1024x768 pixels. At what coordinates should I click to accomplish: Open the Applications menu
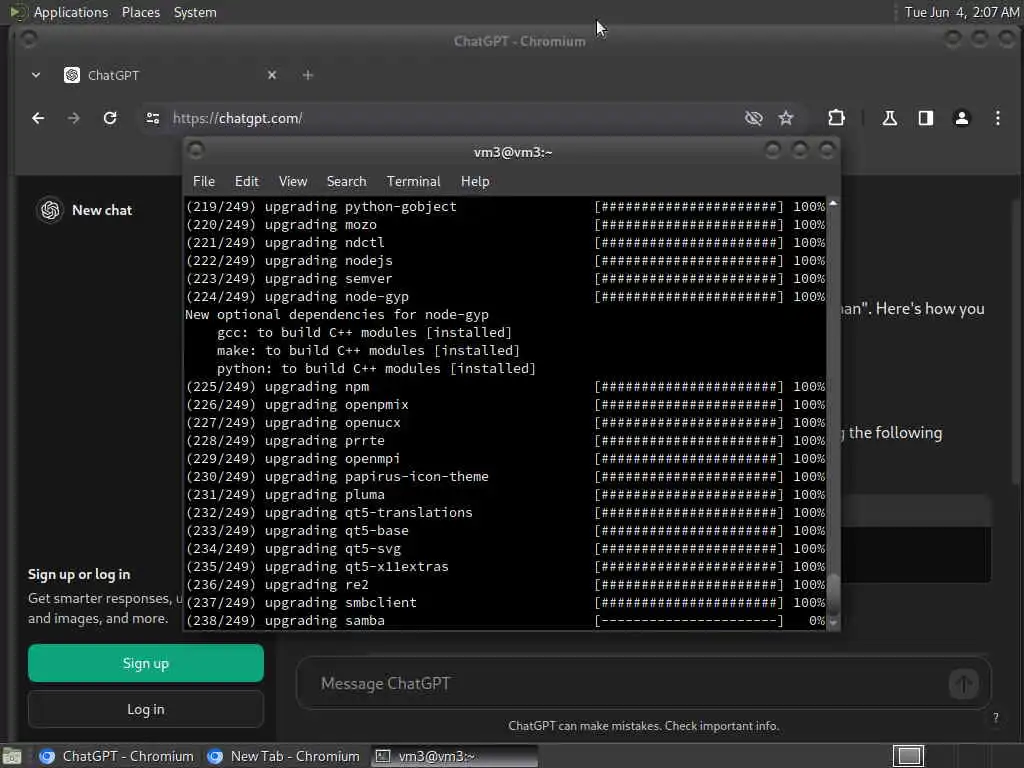[71, 12]
